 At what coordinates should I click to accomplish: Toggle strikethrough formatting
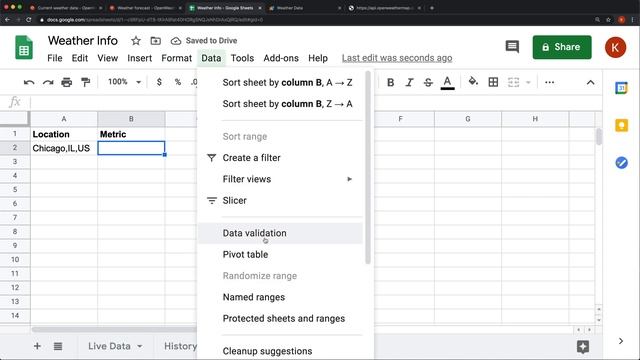click(x=428, y=82)
